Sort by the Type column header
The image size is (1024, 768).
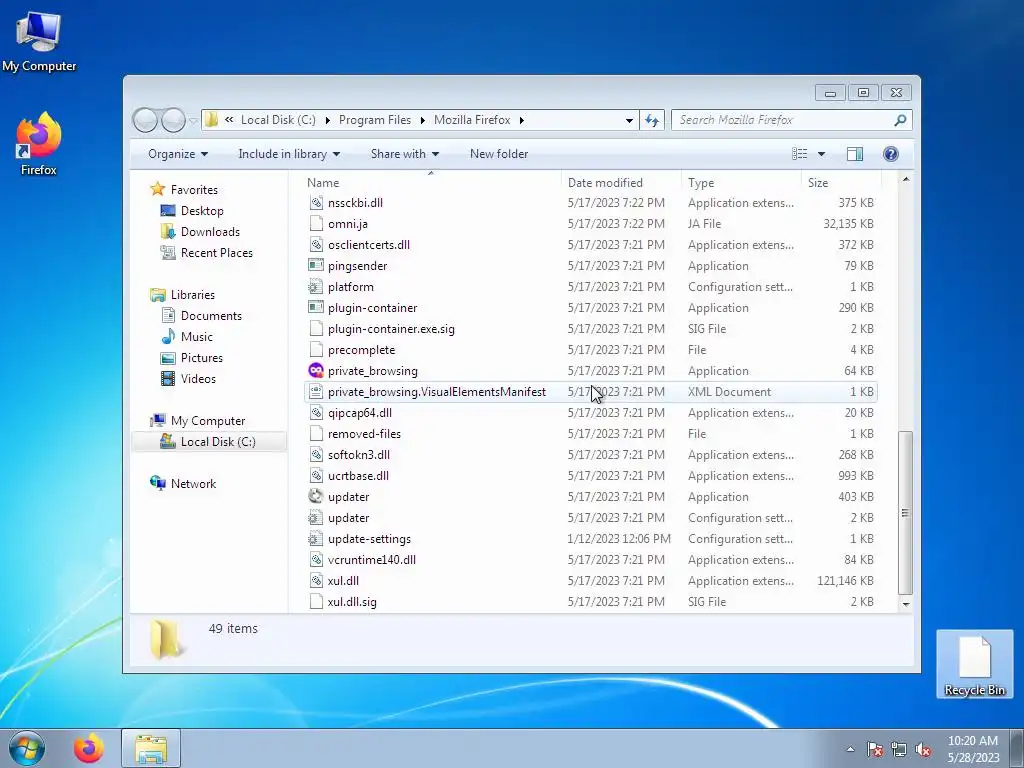[x=741, y=183]
